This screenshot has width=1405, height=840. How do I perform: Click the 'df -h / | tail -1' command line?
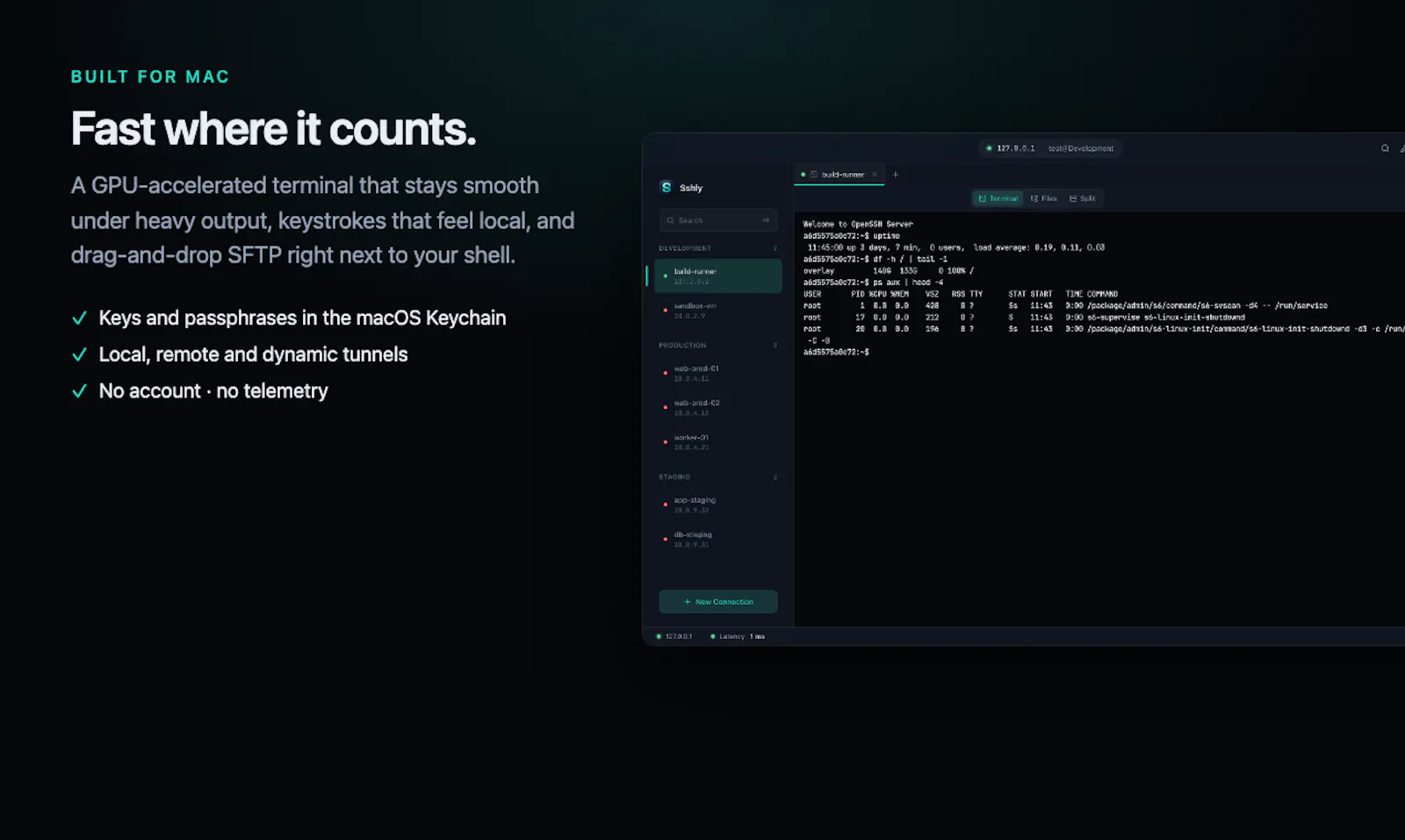pos(875,259)
